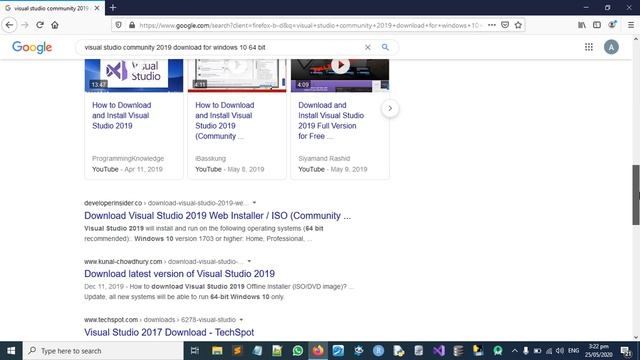This screenshot has width=640, height=360.
Task: Click the developerinsider.co breadcrumb text
Action: coord(113,203)
